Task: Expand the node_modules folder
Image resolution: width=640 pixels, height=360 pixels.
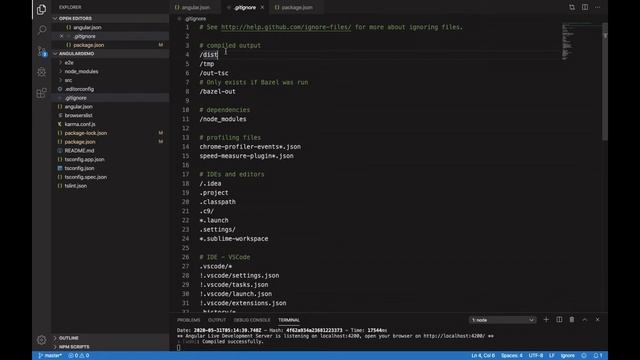Action: click(81, 71)
